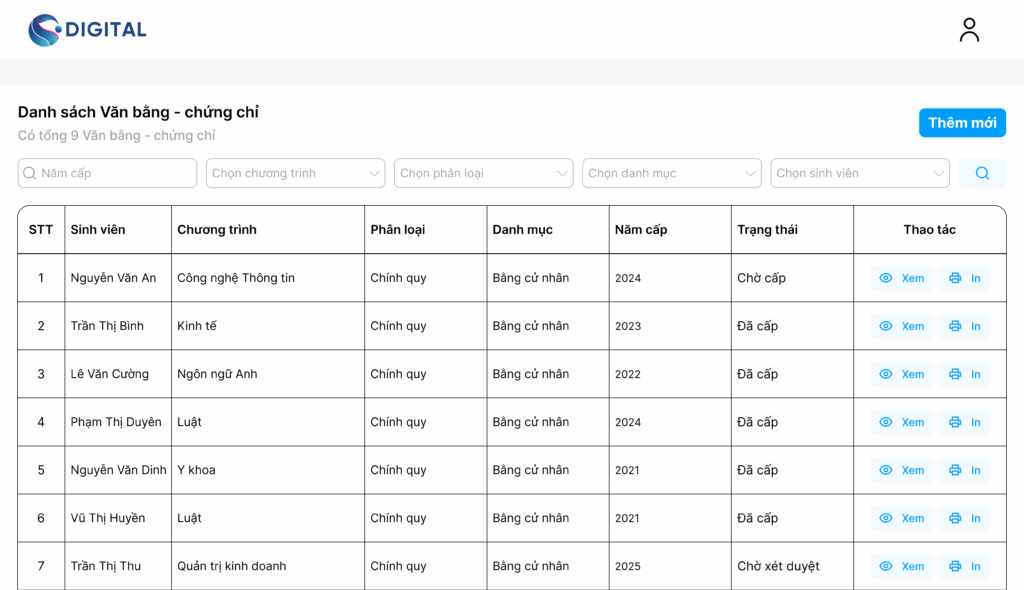Open the Chọn sinh viên dropdown
The height and width of the screenshot is (590, 1024).
[859, 173]
